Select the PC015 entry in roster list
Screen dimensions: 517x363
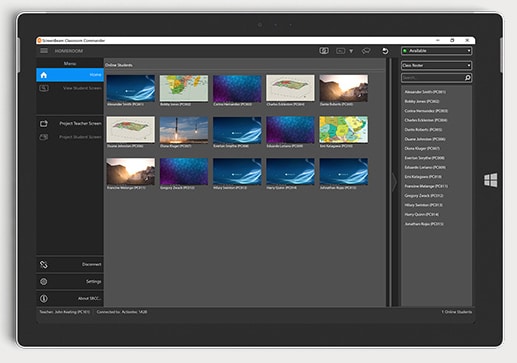[424, 224]
